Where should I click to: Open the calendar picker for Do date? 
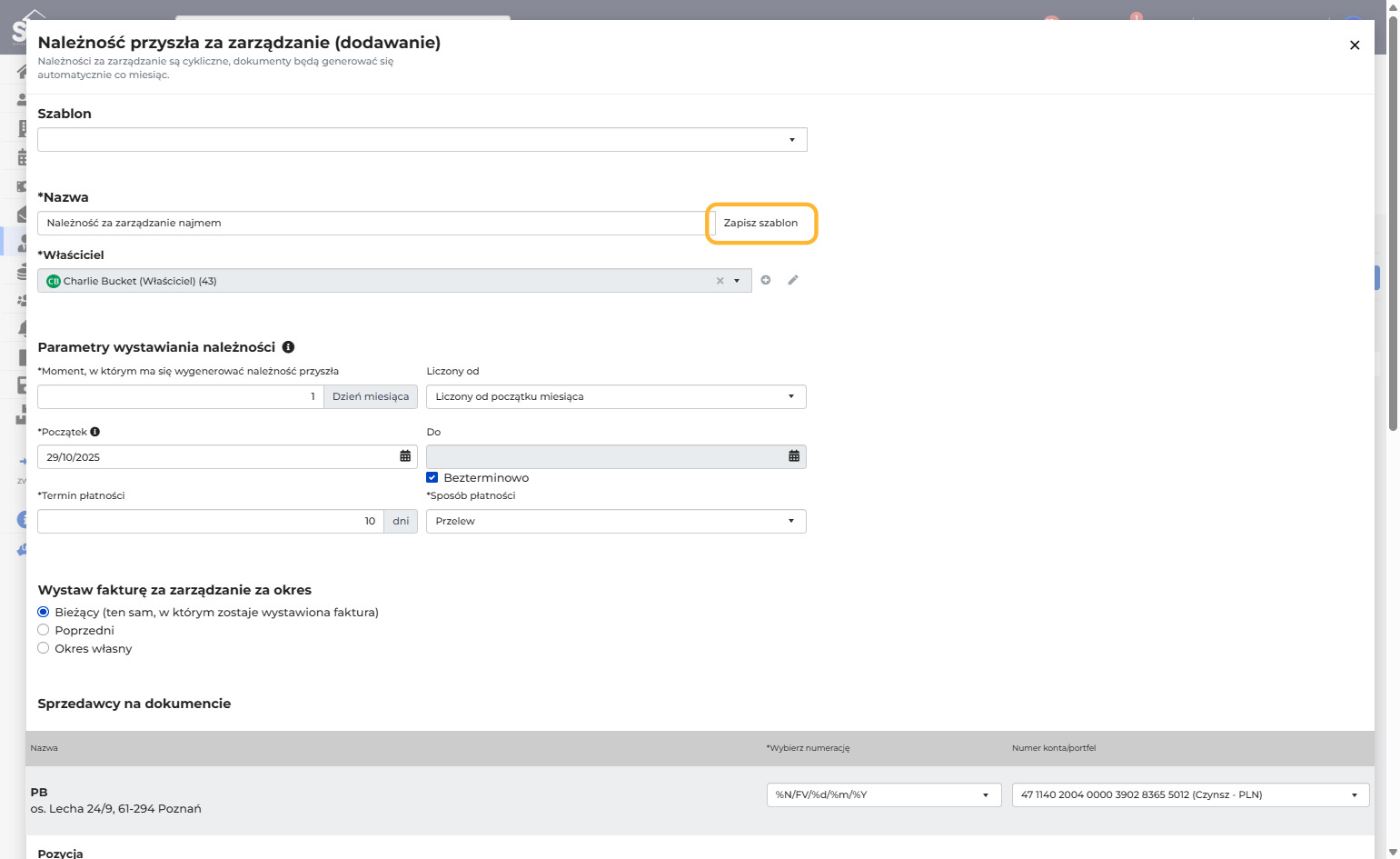[x=794, y=456]
